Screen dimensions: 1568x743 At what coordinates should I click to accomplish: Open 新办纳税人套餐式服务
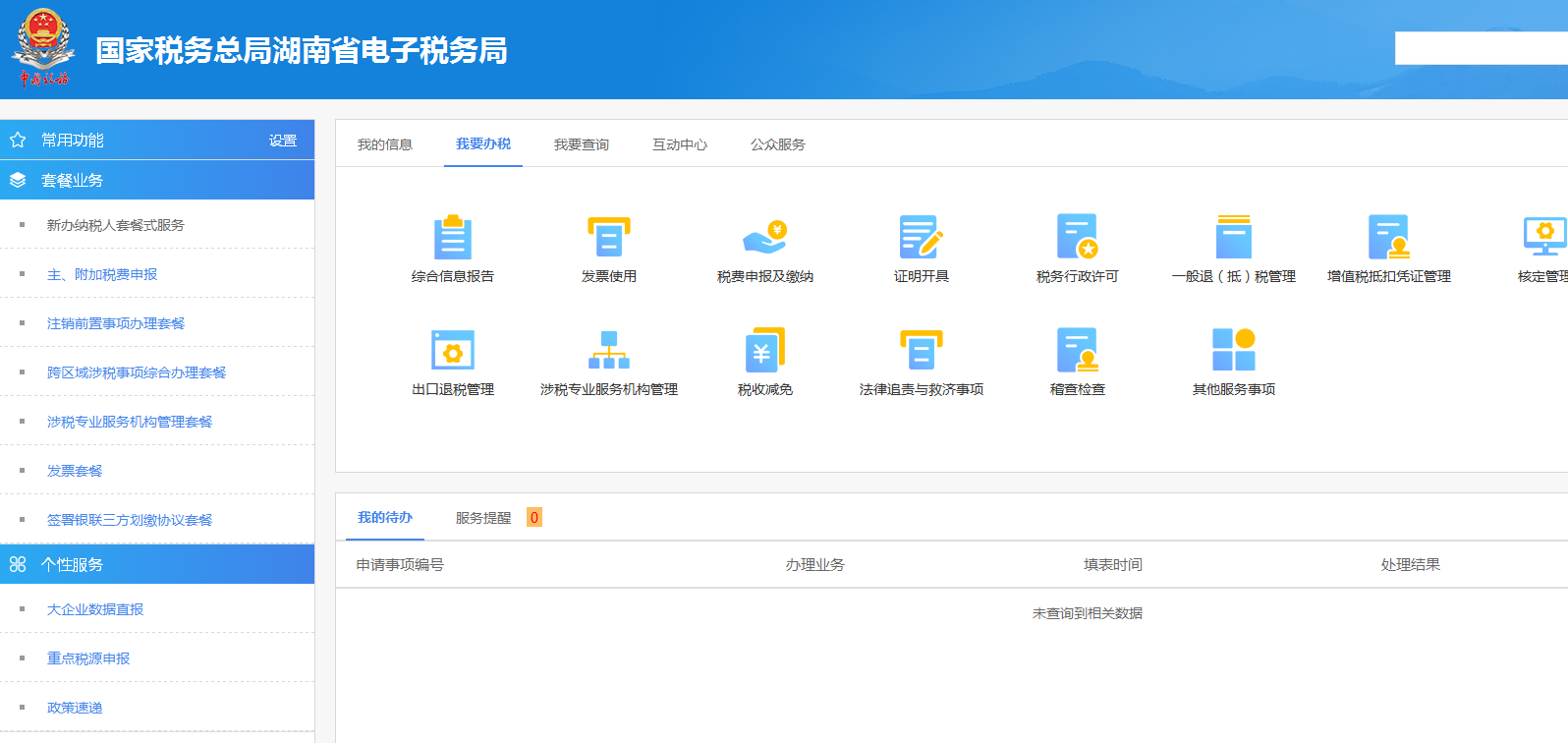pyautogui.click(x=116, y=225)
